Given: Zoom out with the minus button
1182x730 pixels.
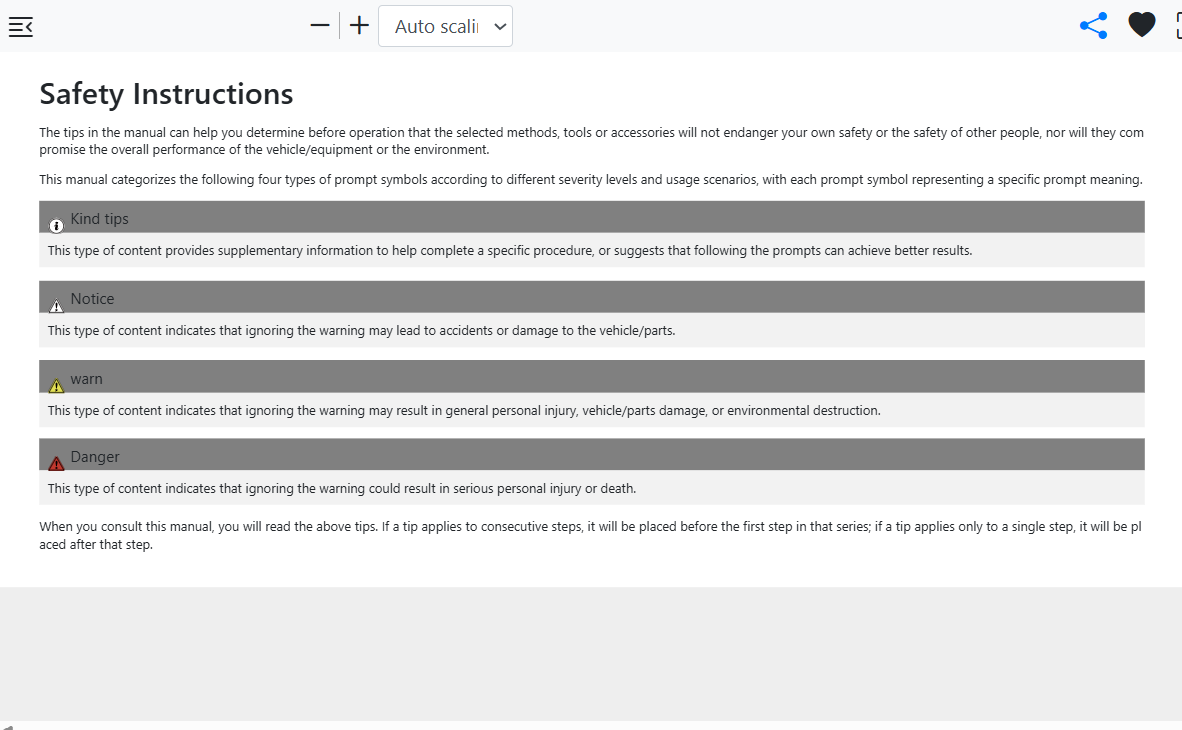Looking at the screenshot, I should [x=320, y=26].
